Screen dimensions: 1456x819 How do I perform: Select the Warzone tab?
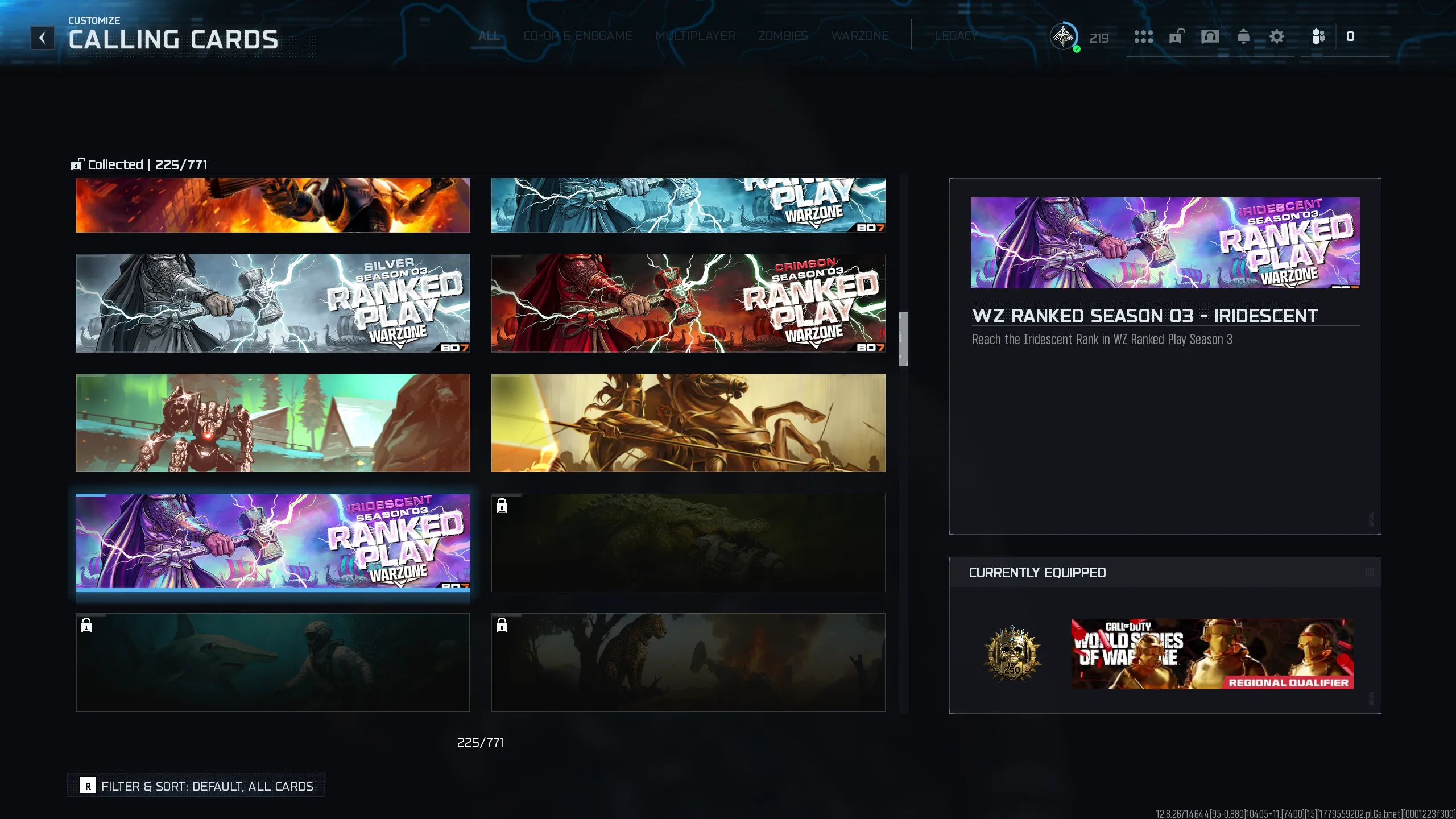coord(860,36)
